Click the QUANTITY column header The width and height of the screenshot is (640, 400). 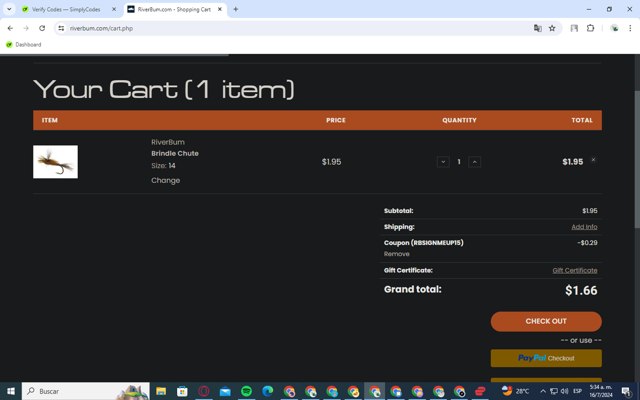point(459,120)
